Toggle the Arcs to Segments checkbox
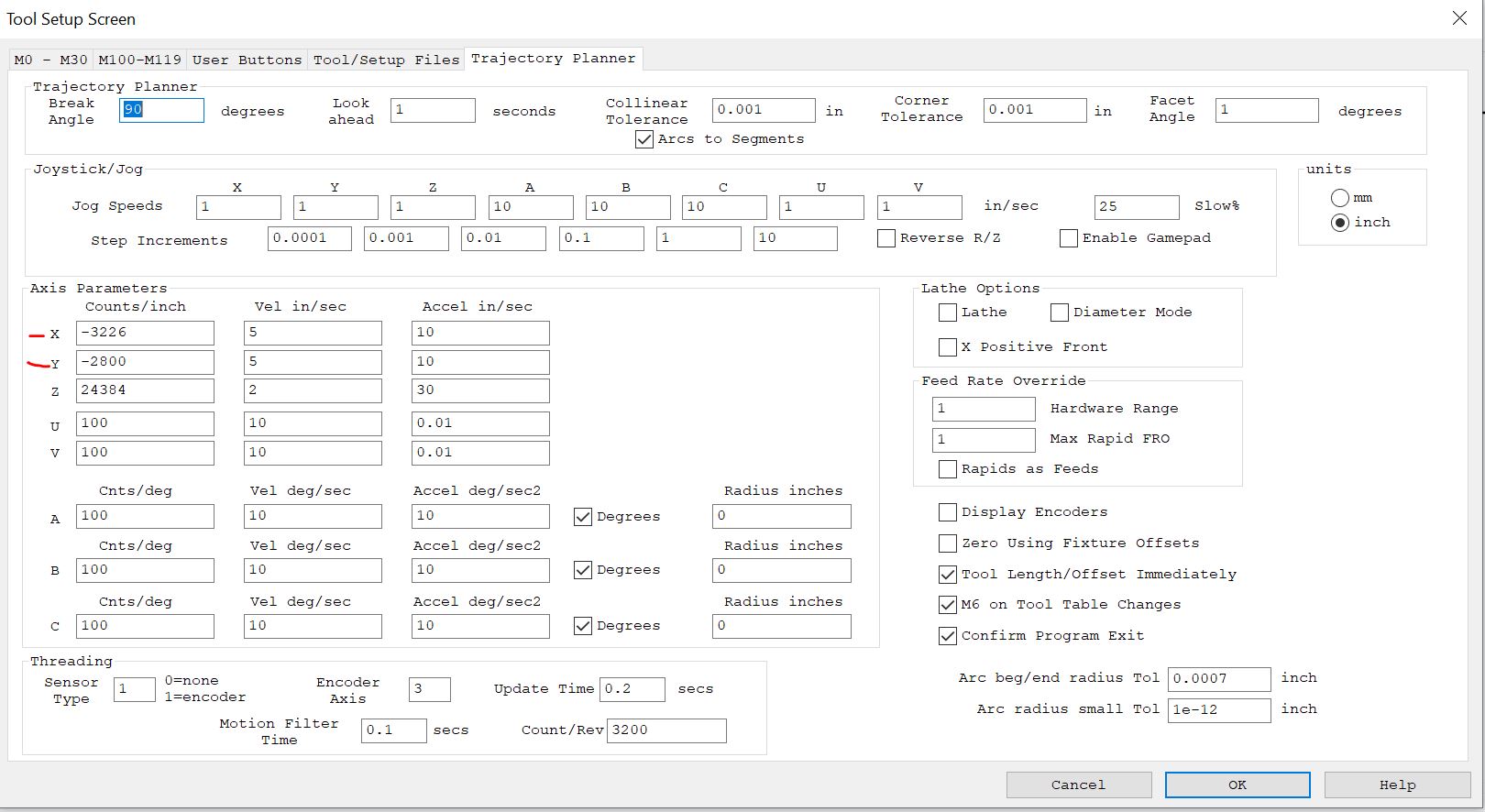Viewport: 1485px width, 812px height. pos(644,139)
